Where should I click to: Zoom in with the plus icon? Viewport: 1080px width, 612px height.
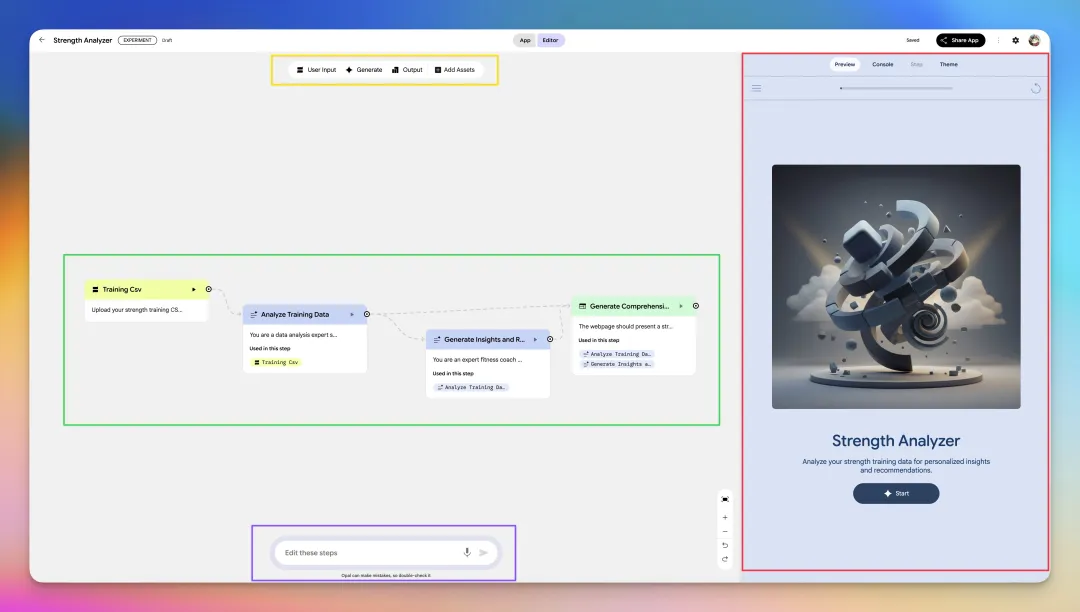tap(725, 517)
